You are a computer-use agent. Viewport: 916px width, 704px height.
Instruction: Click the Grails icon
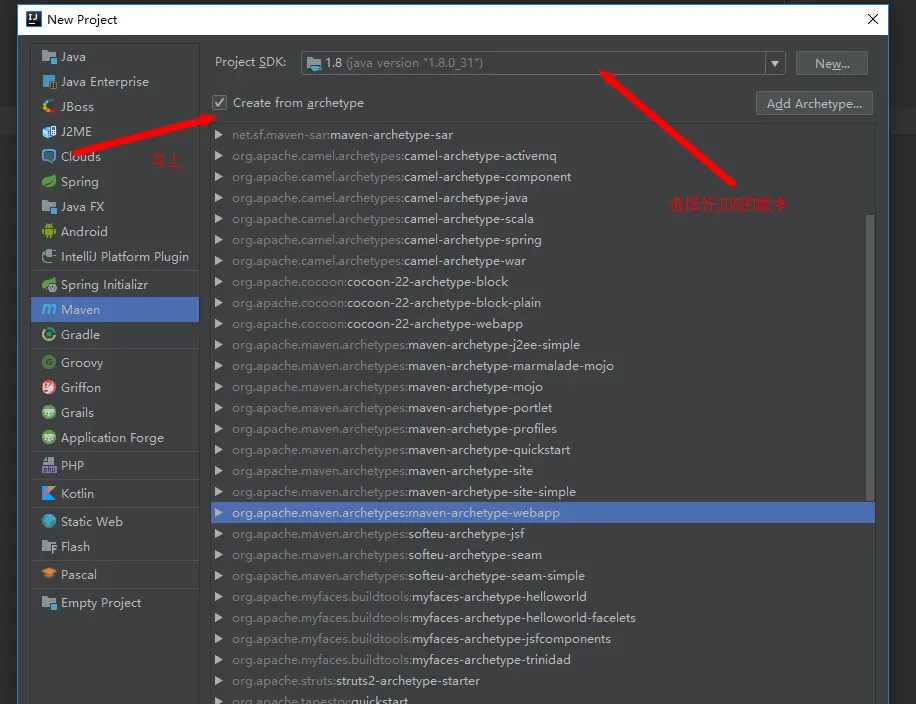[49, 412]
